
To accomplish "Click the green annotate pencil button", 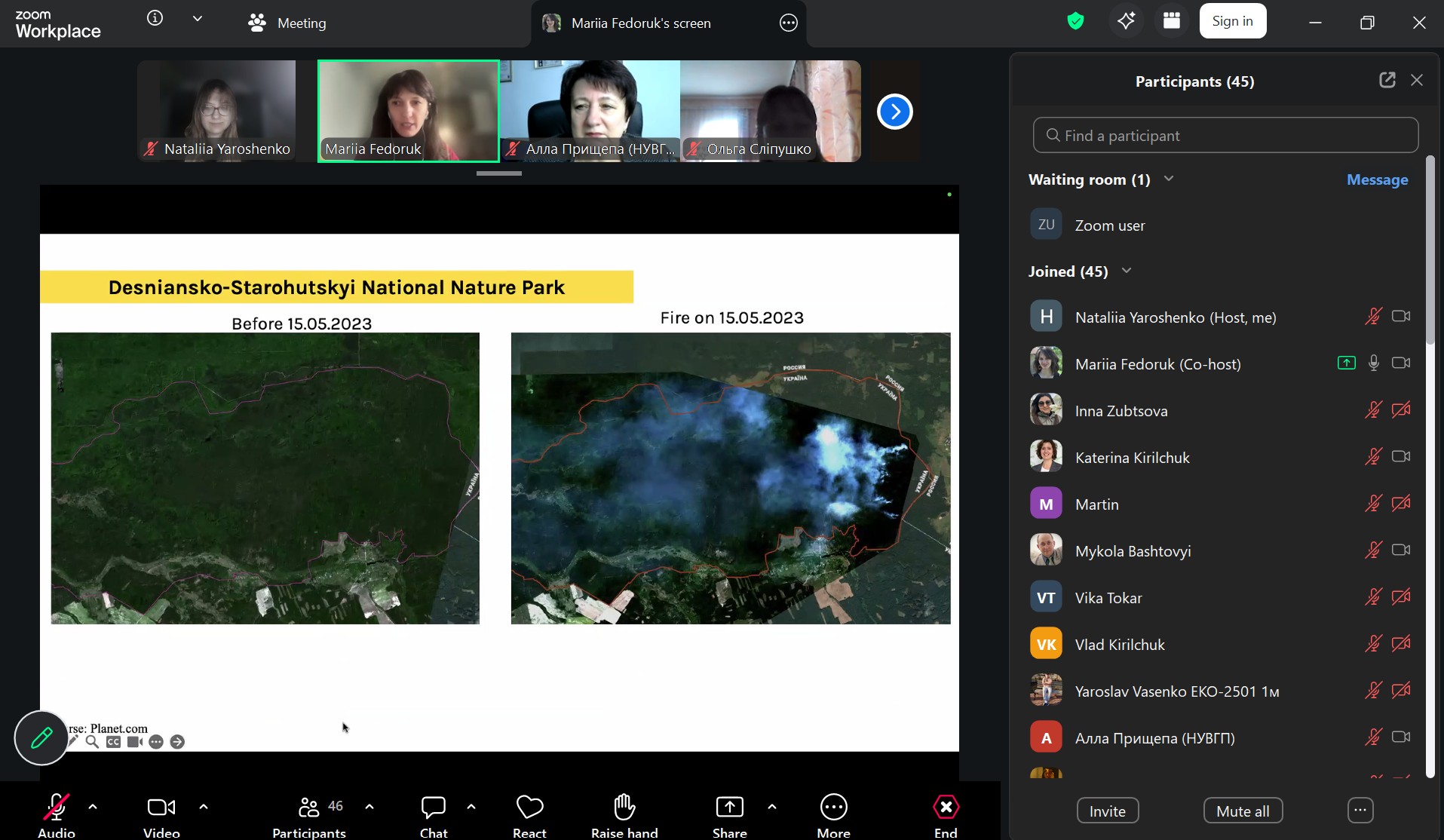I will pyautogui.click(x=41, y=737).
